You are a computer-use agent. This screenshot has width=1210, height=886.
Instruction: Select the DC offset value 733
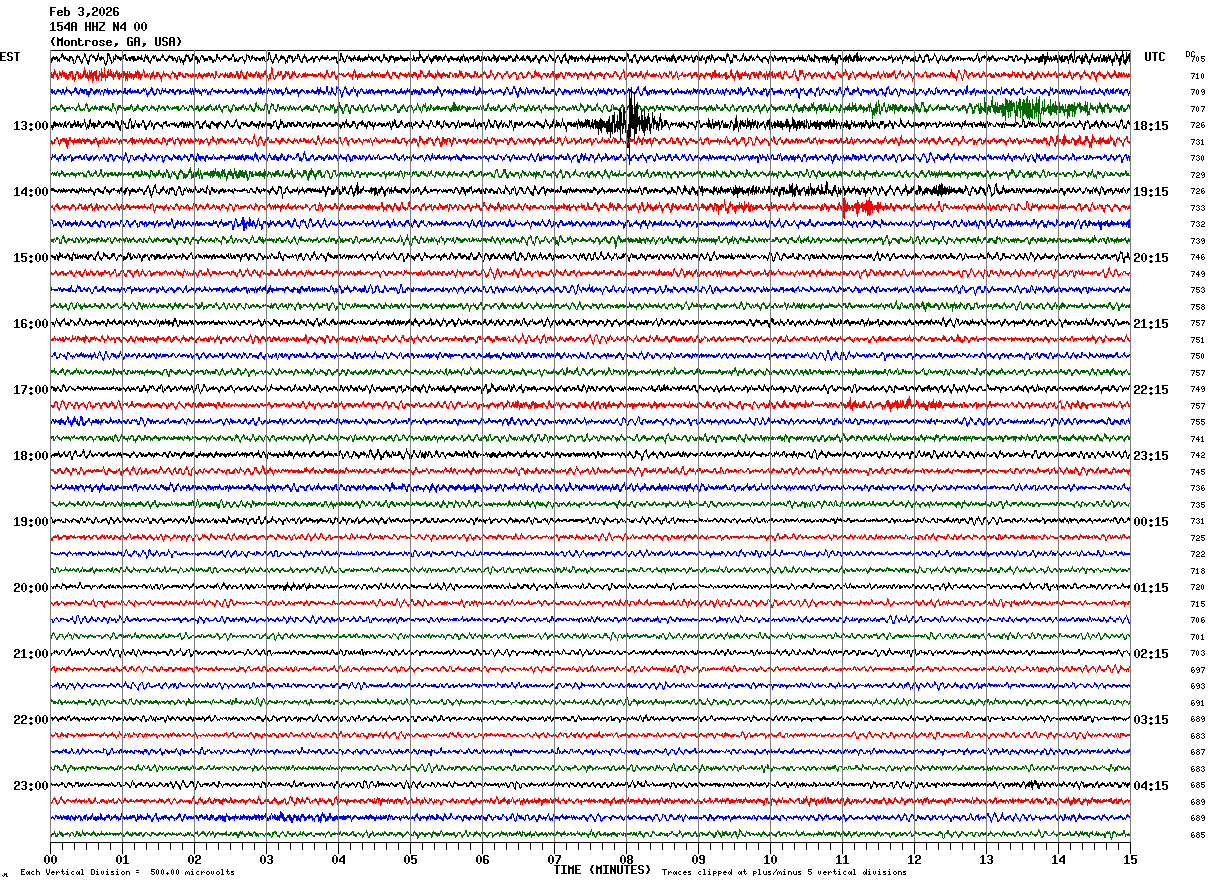[1197, 208]
